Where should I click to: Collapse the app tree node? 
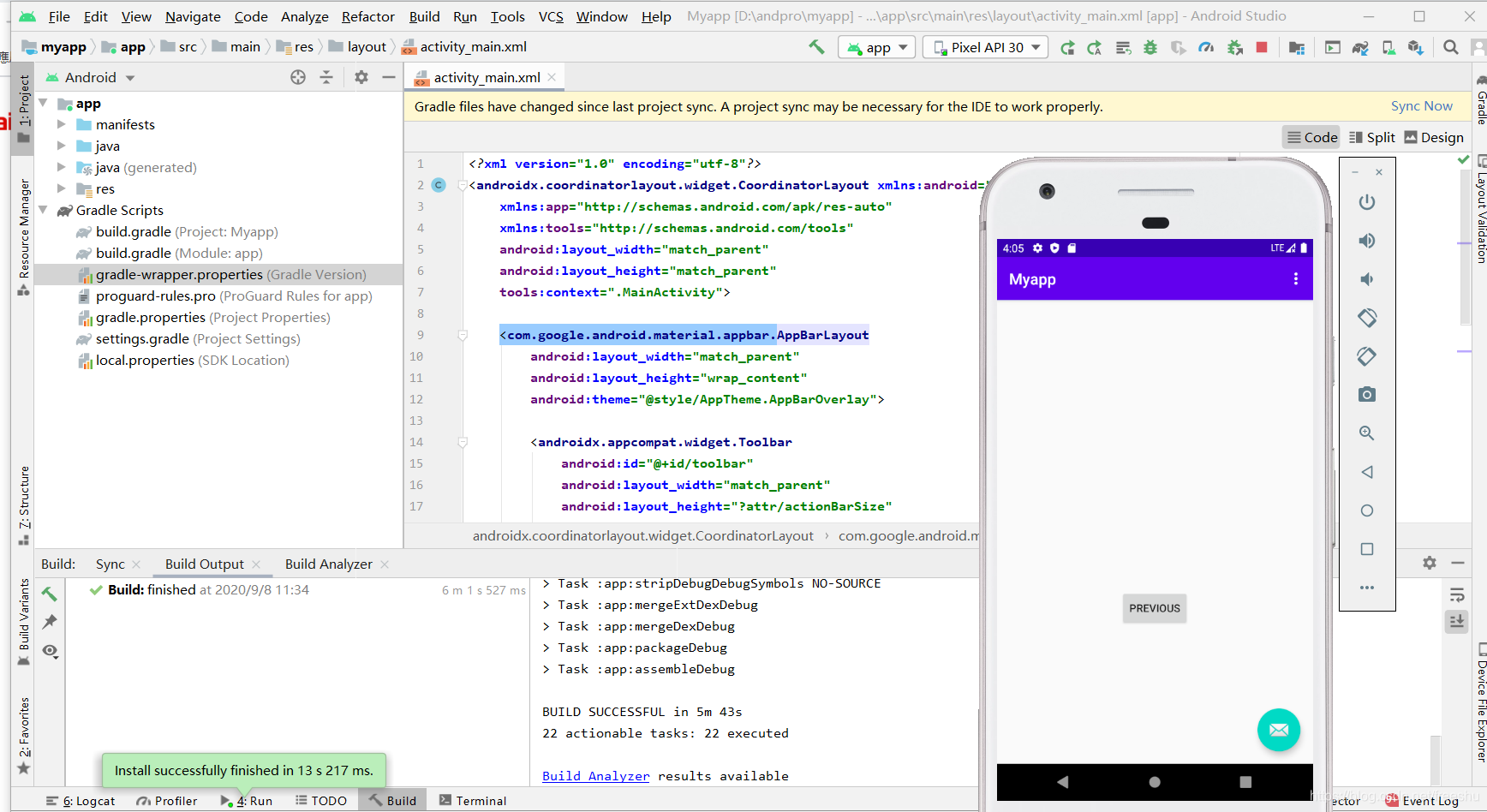tap(43, 103)
